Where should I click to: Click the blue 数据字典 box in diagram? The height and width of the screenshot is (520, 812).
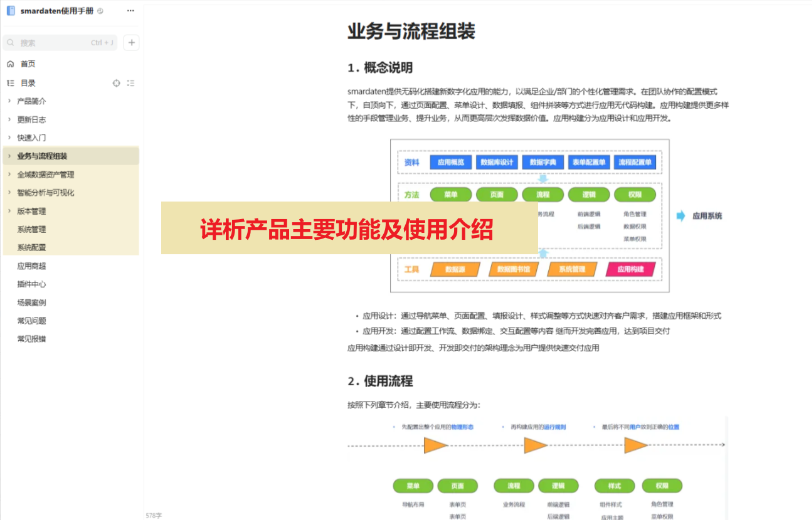pyautogui.click(x=543, y=162)
